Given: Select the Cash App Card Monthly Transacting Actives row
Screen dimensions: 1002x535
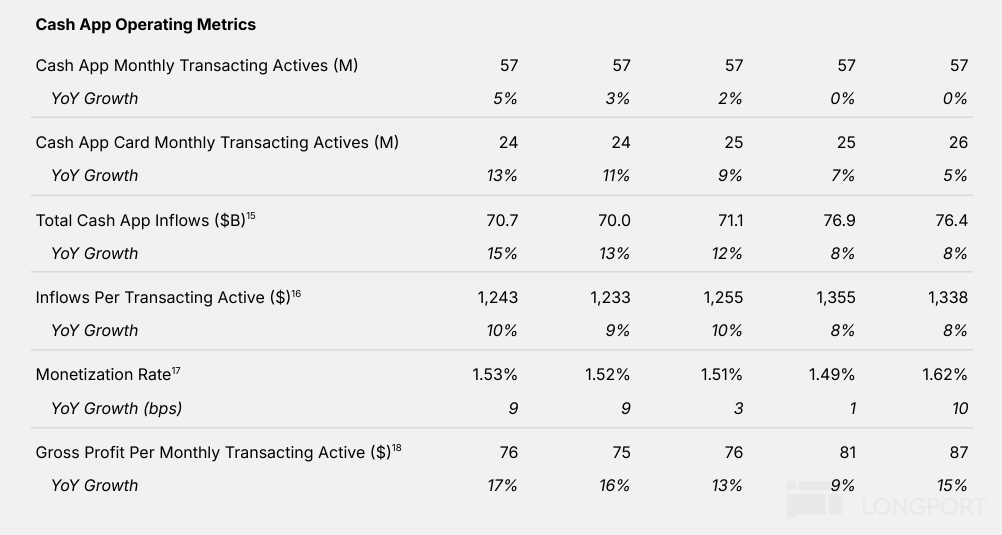Looking at the screenshot, I should (x=217, y=142).
